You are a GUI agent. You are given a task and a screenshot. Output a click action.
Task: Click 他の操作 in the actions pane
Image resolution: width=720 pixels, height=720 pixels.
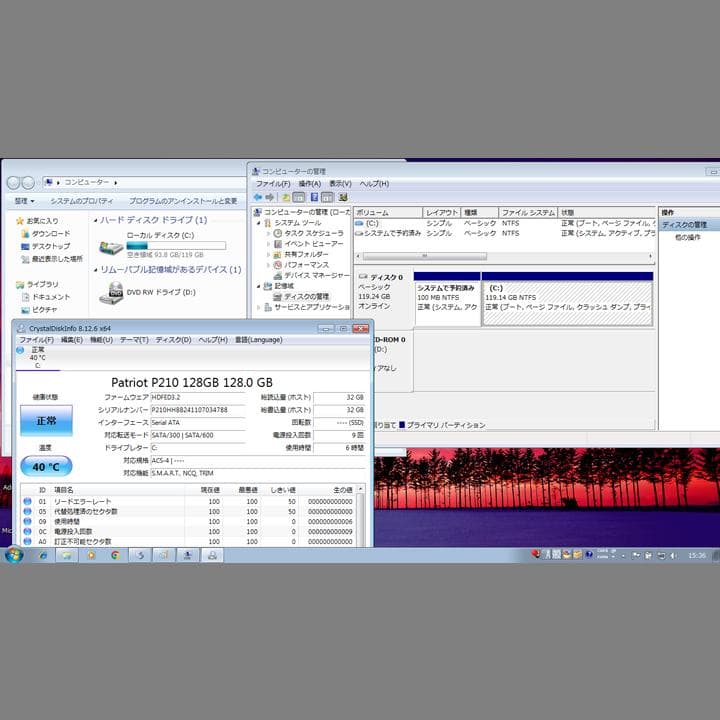point(687,237)
